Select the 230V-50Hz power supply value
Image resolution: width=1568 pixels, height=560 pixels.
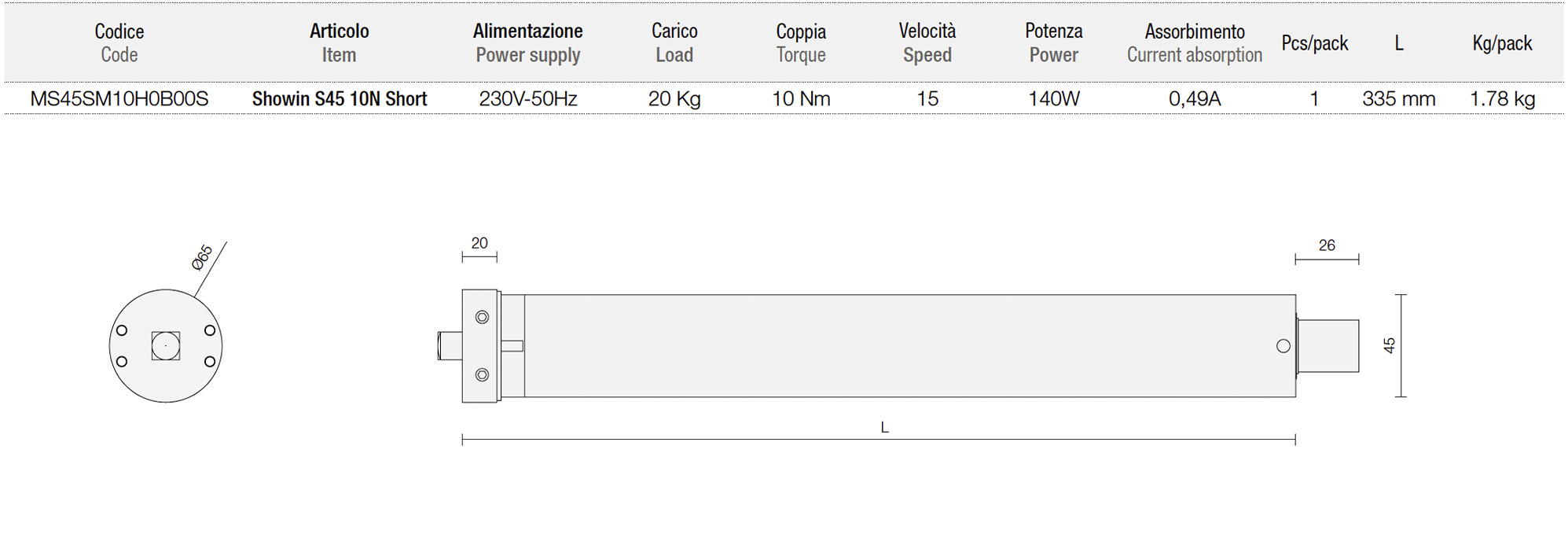[x=528, y=99]
